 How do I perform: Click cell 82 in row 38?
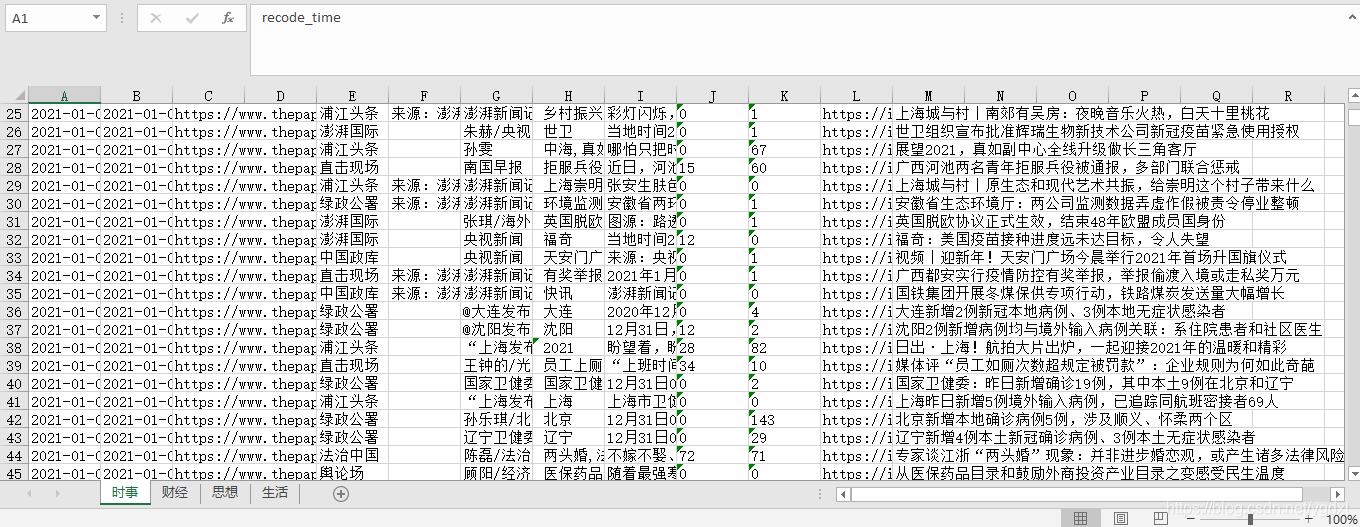click(x=784, y=347)
